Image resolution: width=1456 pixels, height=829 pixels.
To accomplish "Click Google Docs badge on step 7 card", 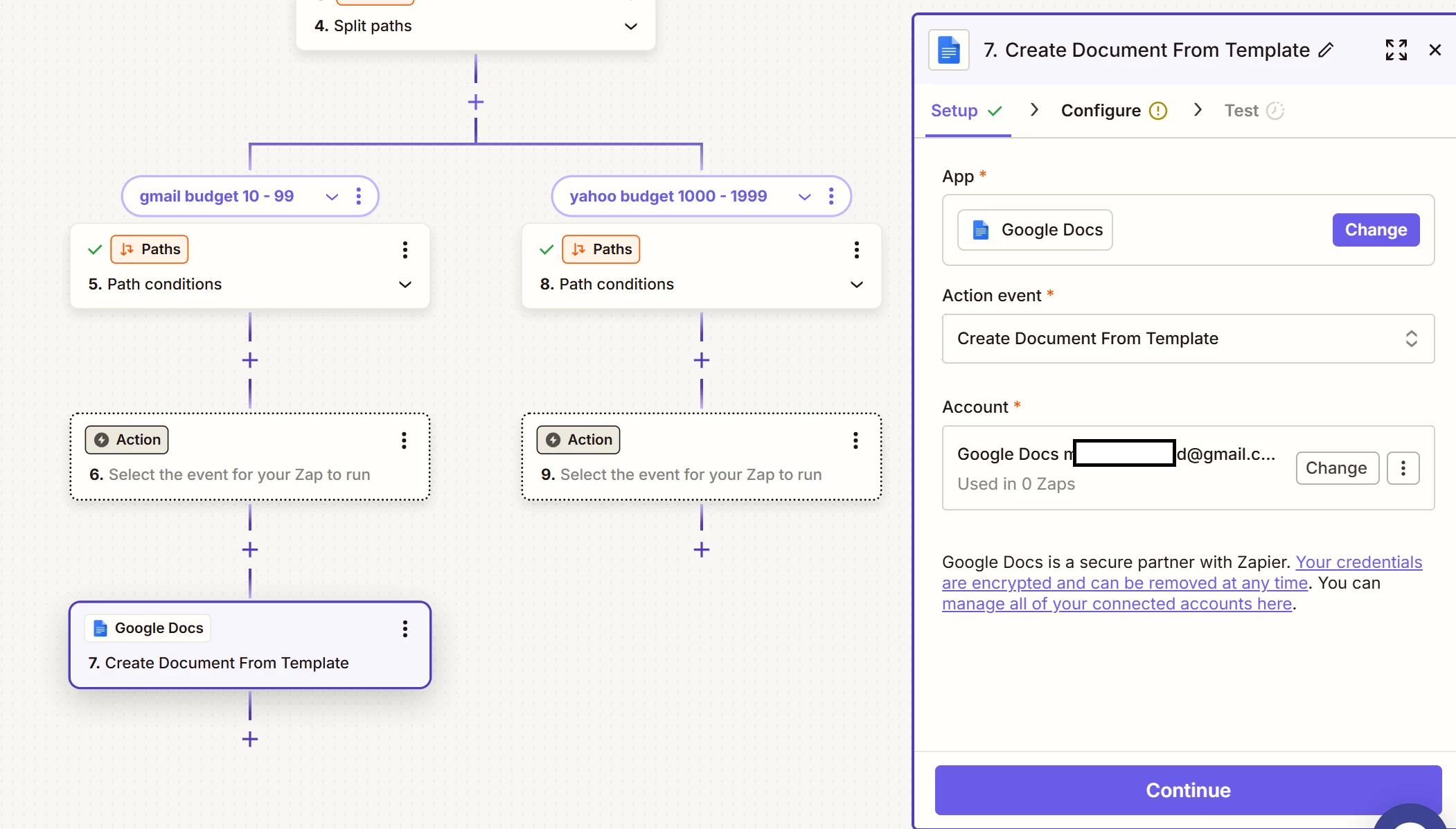I will click(148, 628).
